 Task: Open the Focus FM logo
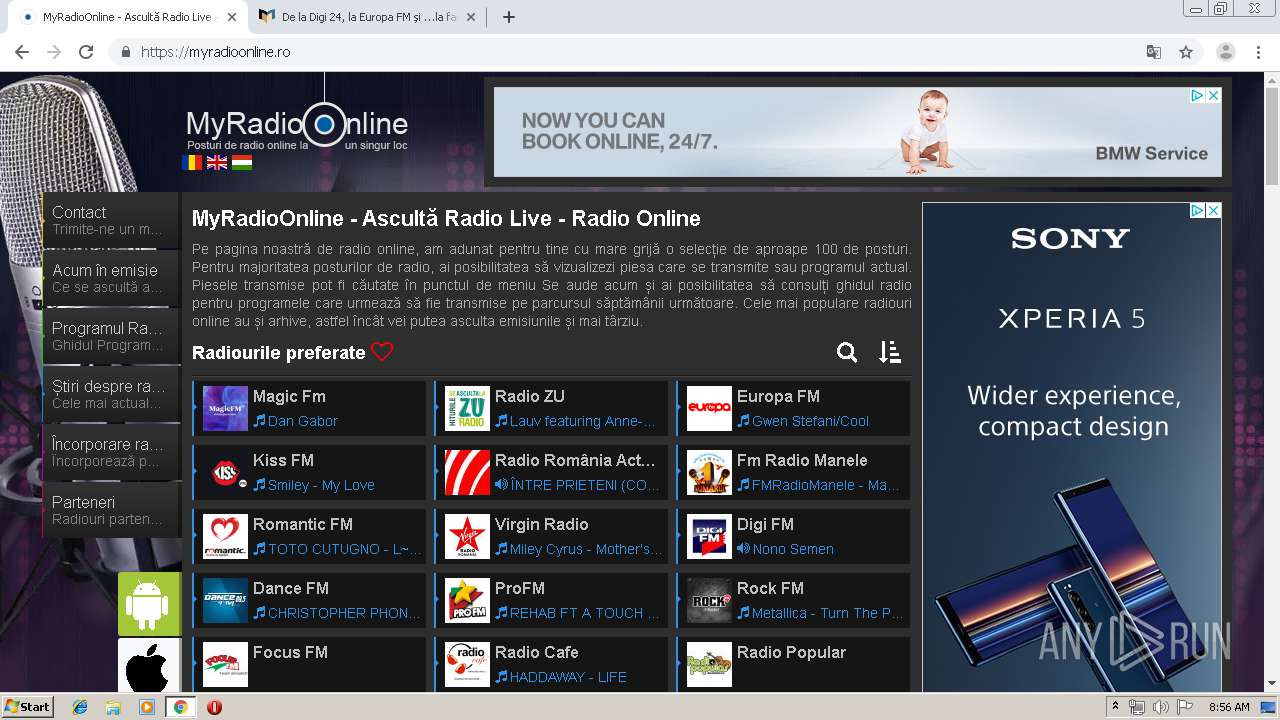point(225,665)
